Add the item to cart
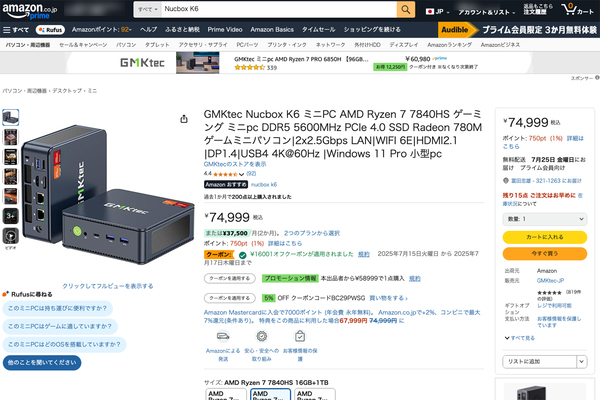Image resolution: width=600 pixels, height=400 pixels. pyautogui.click(x=545, y=237)
